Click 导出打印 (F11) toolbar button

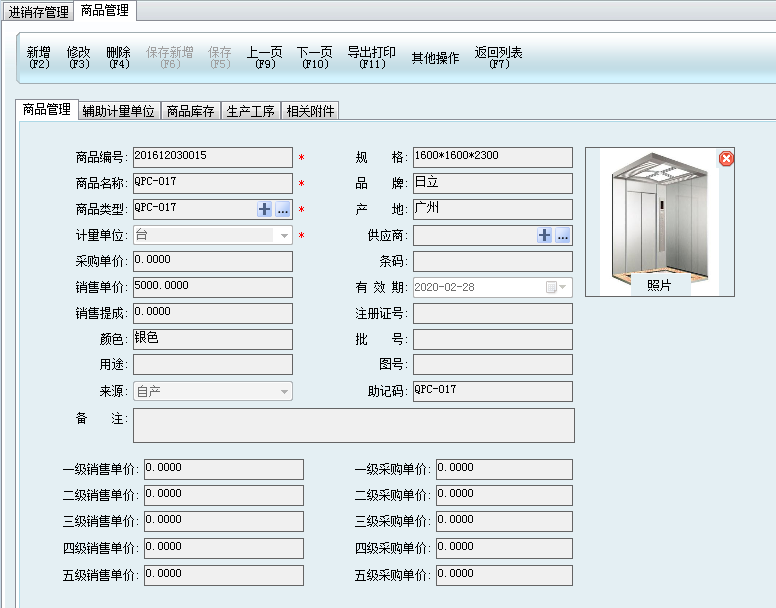(372, 57)
